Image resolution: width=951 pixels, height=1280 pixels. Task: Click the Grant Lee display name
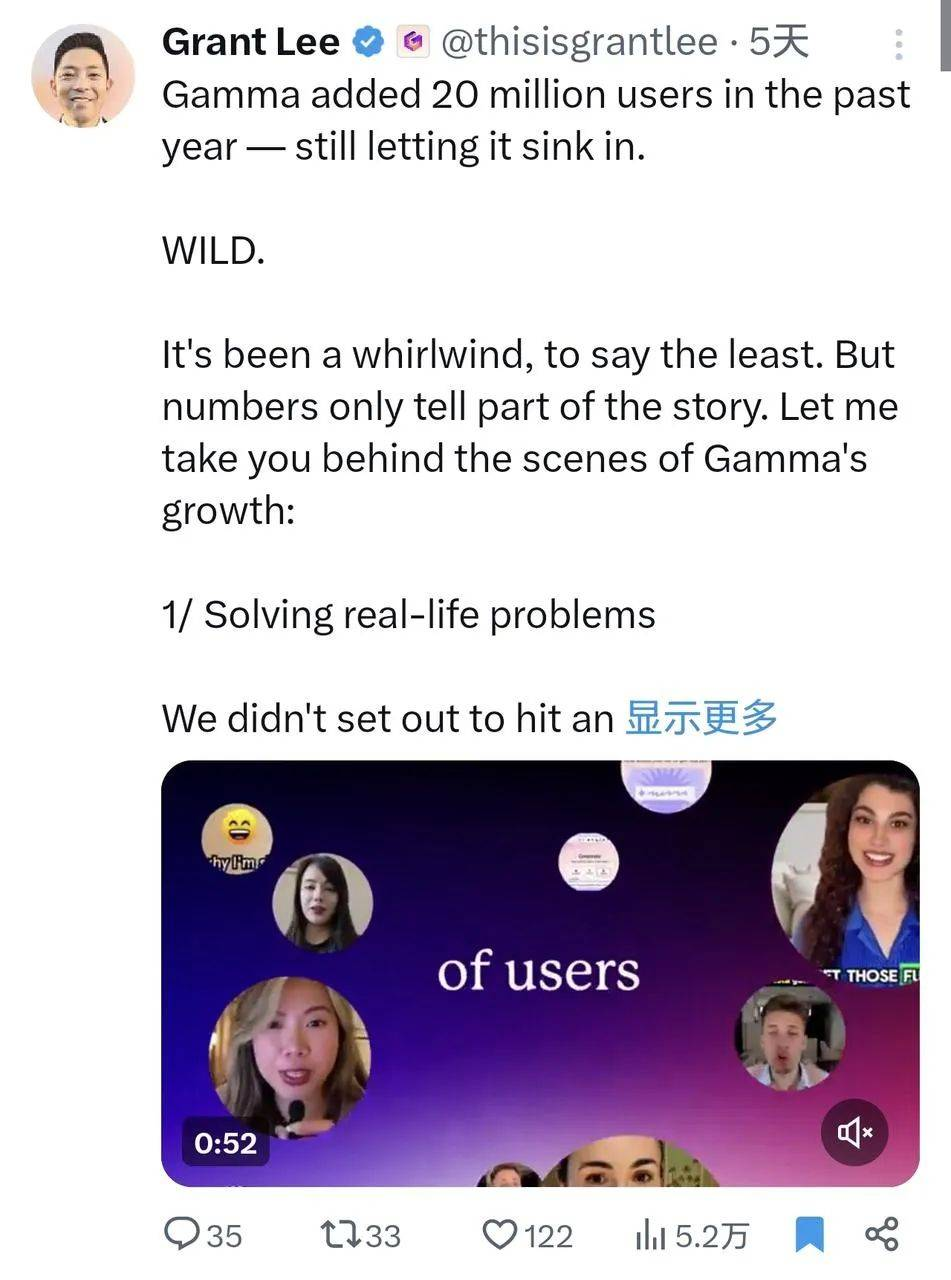click(x=250, y=42)
